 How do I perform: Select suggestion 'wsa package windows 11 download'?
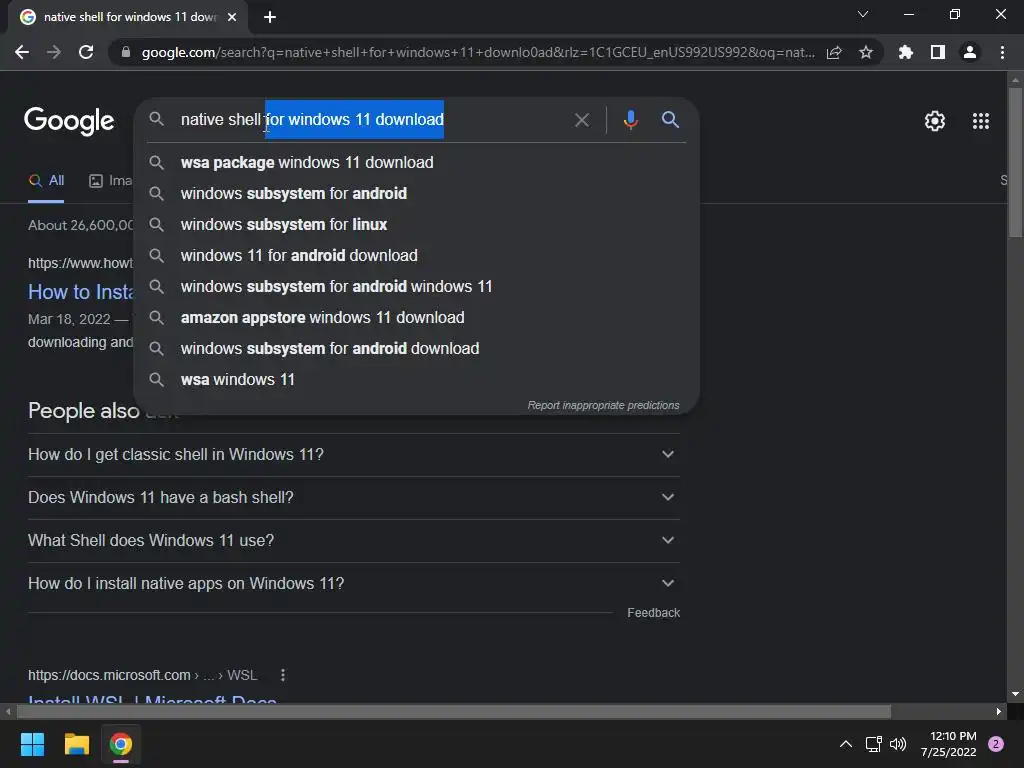coord(416,163)
